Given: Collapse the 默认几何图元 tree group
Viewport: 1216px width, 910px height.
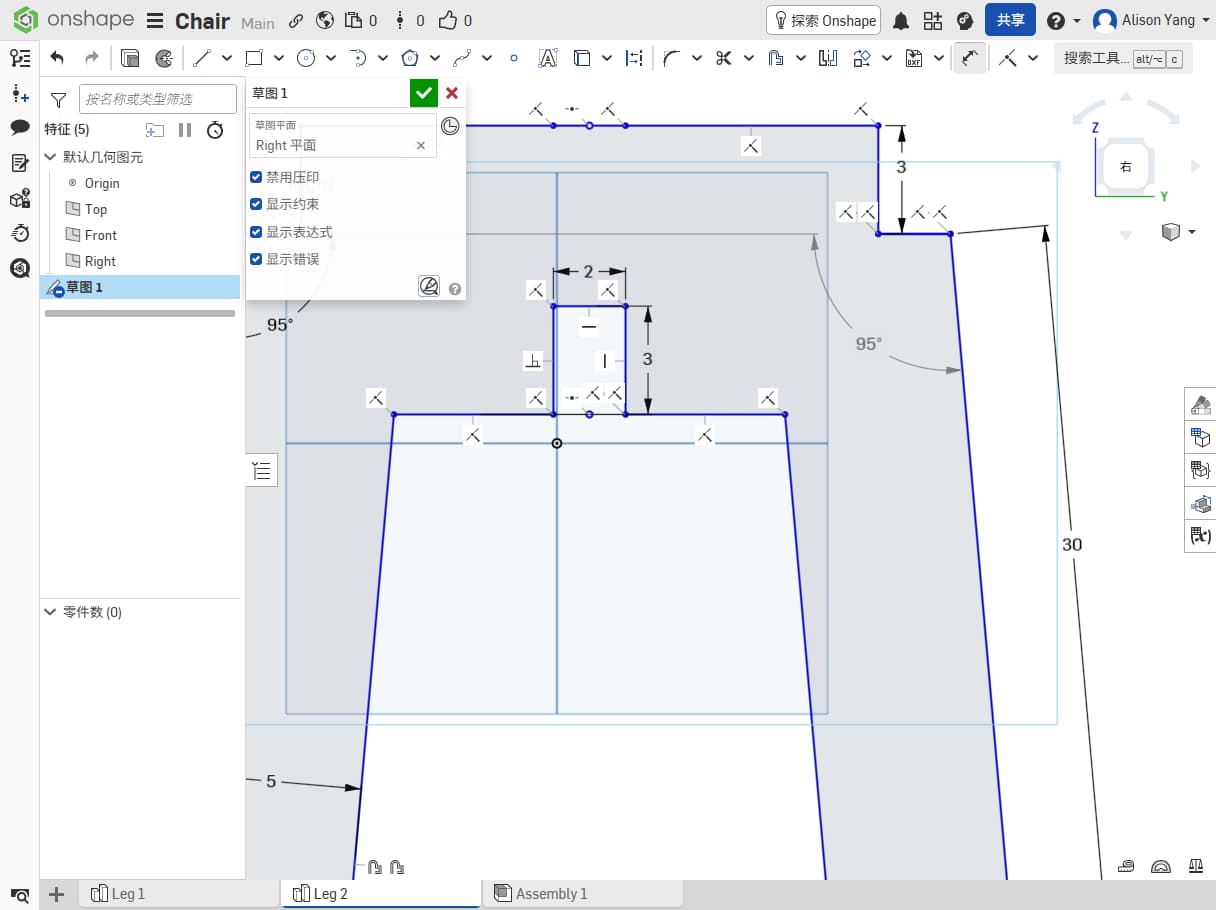Looking at the screenshot, I should (x=51, y=157).
